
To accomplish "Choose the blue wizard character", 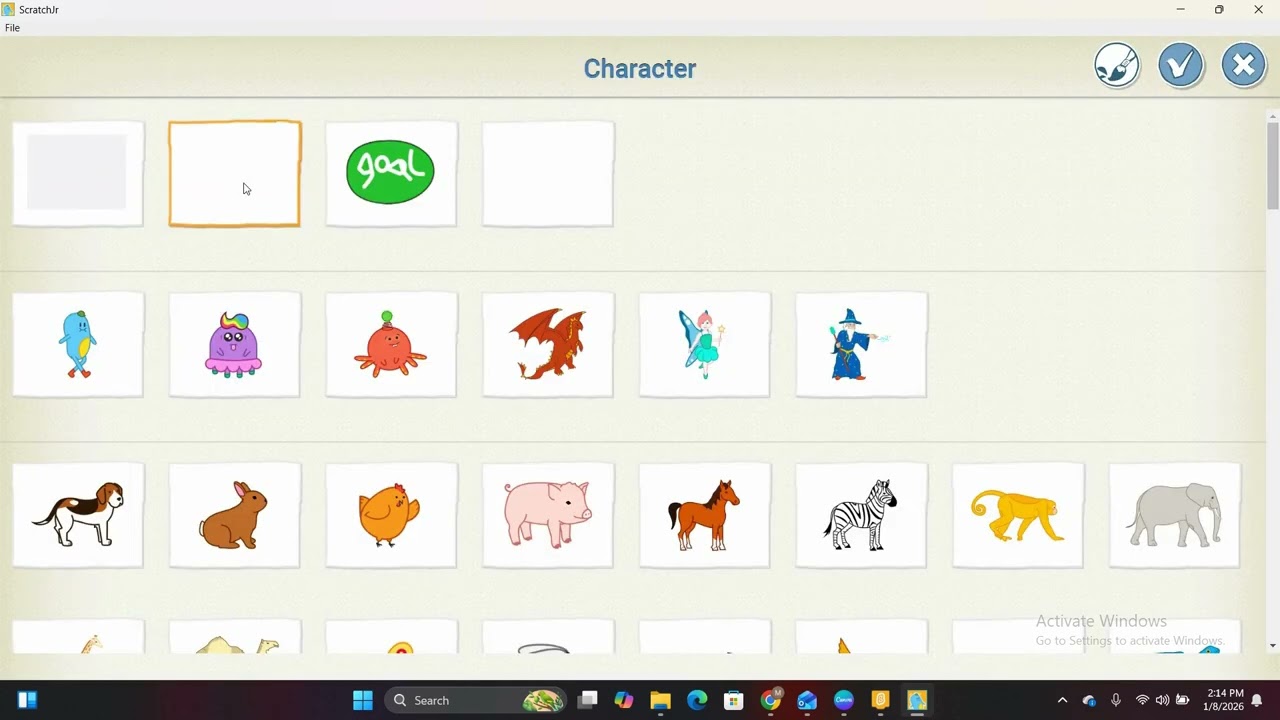I will tap(861, 344).
